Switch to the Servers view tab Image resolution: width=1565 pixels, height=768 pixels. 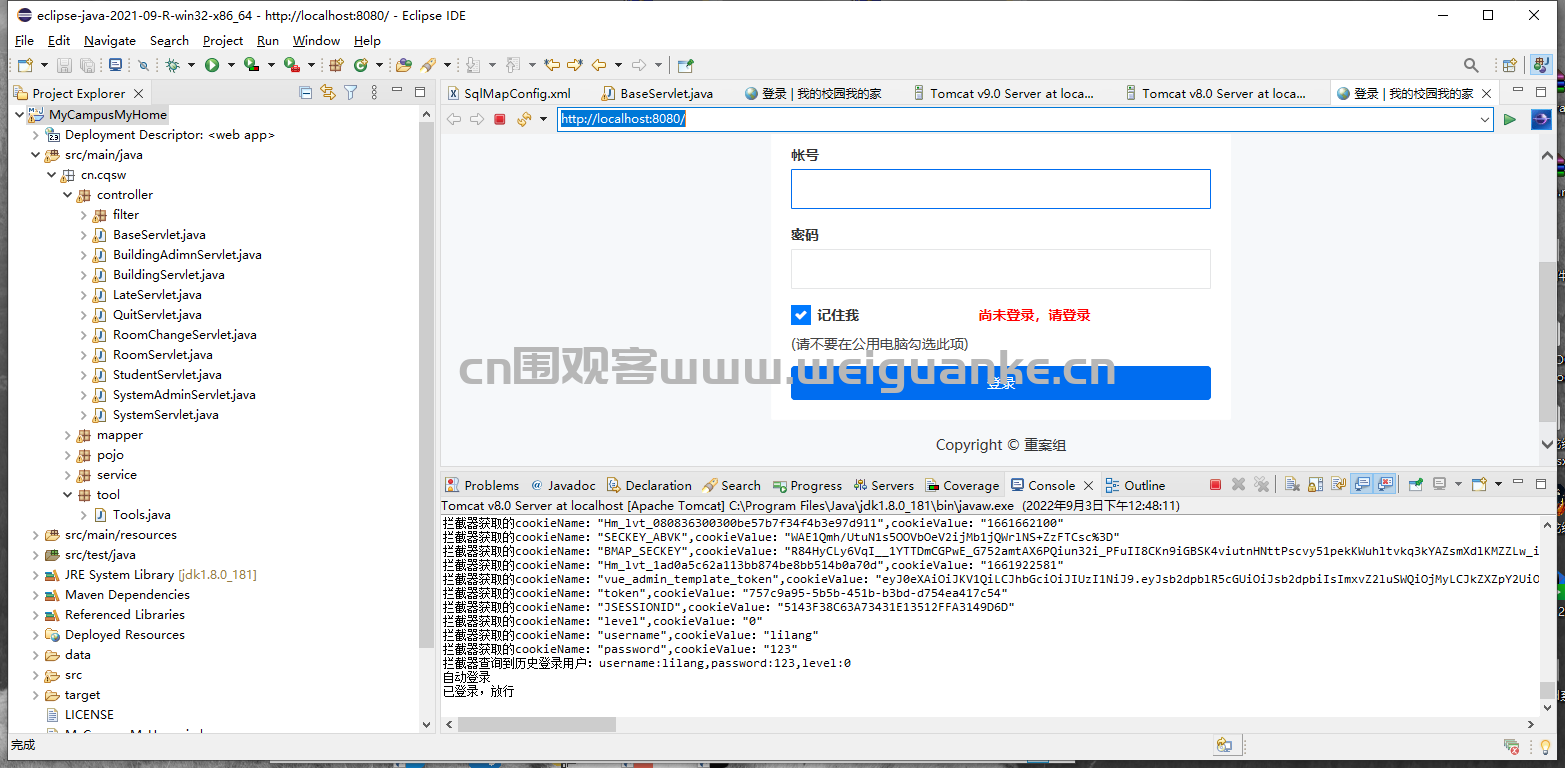[x=883, y=485]
